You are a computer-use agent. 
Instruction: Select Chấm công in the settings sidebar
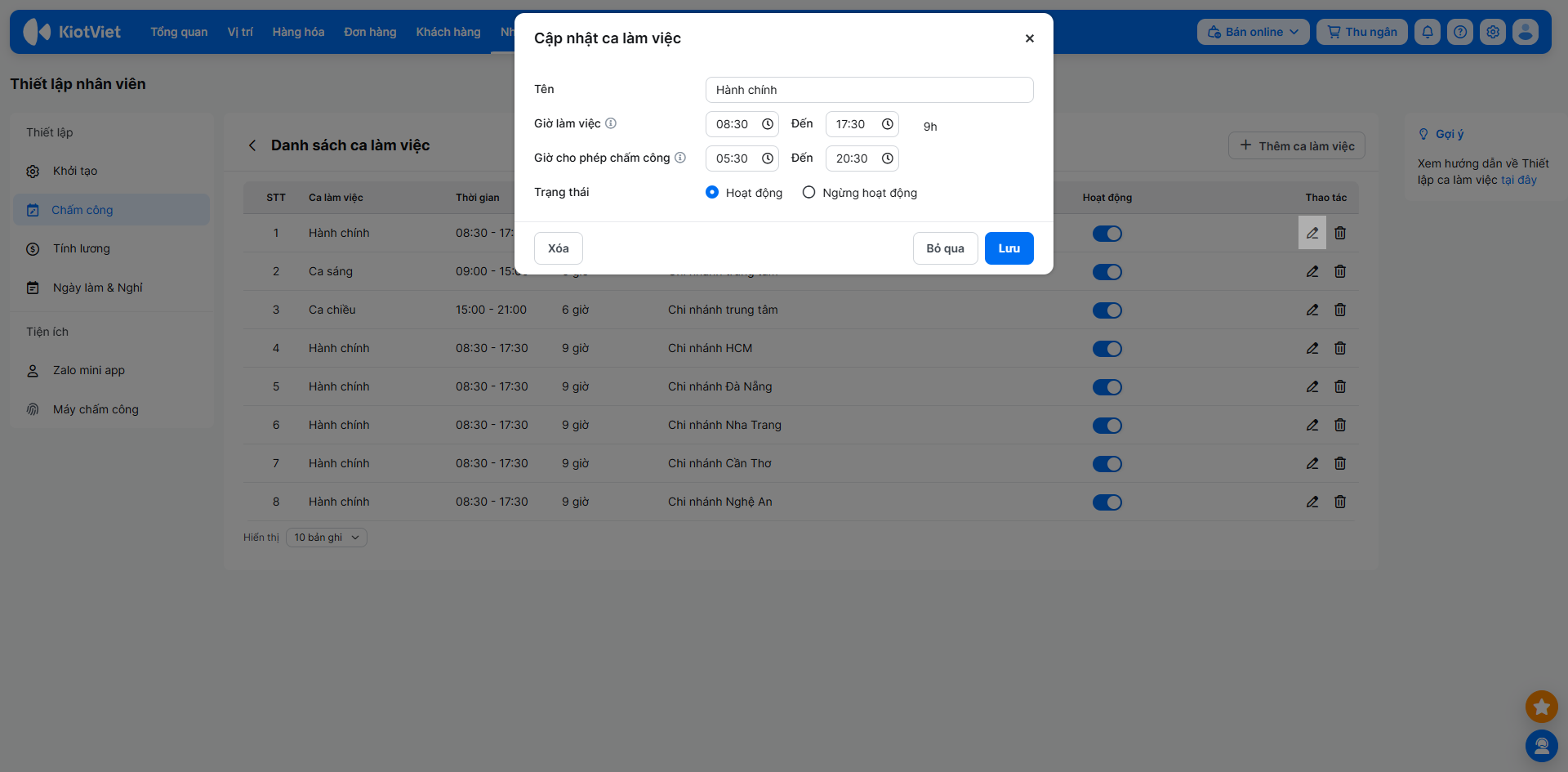tap(112, 210)
